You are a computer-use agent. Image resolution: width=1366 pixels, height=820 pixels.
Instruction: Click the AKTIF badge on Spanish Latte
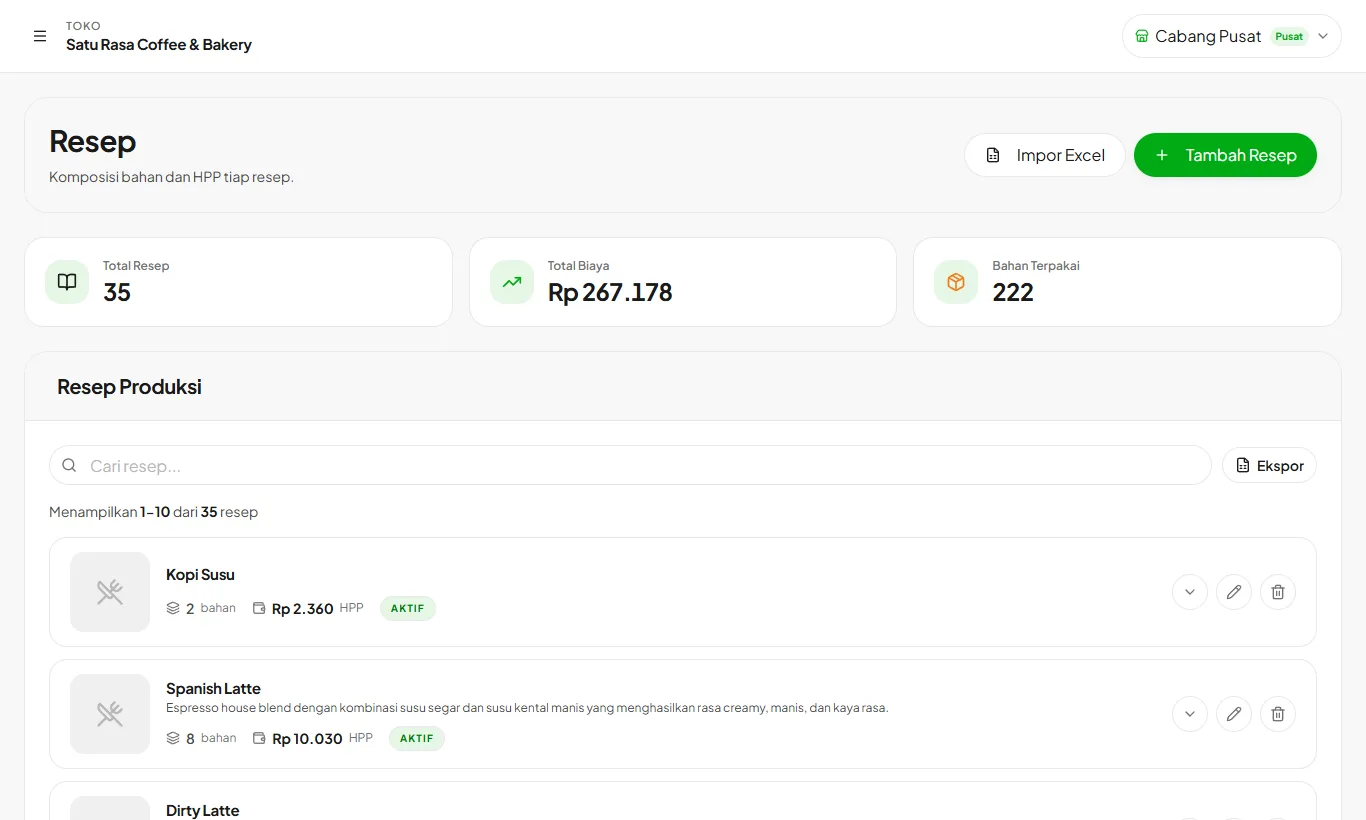(x=417, y=738)
